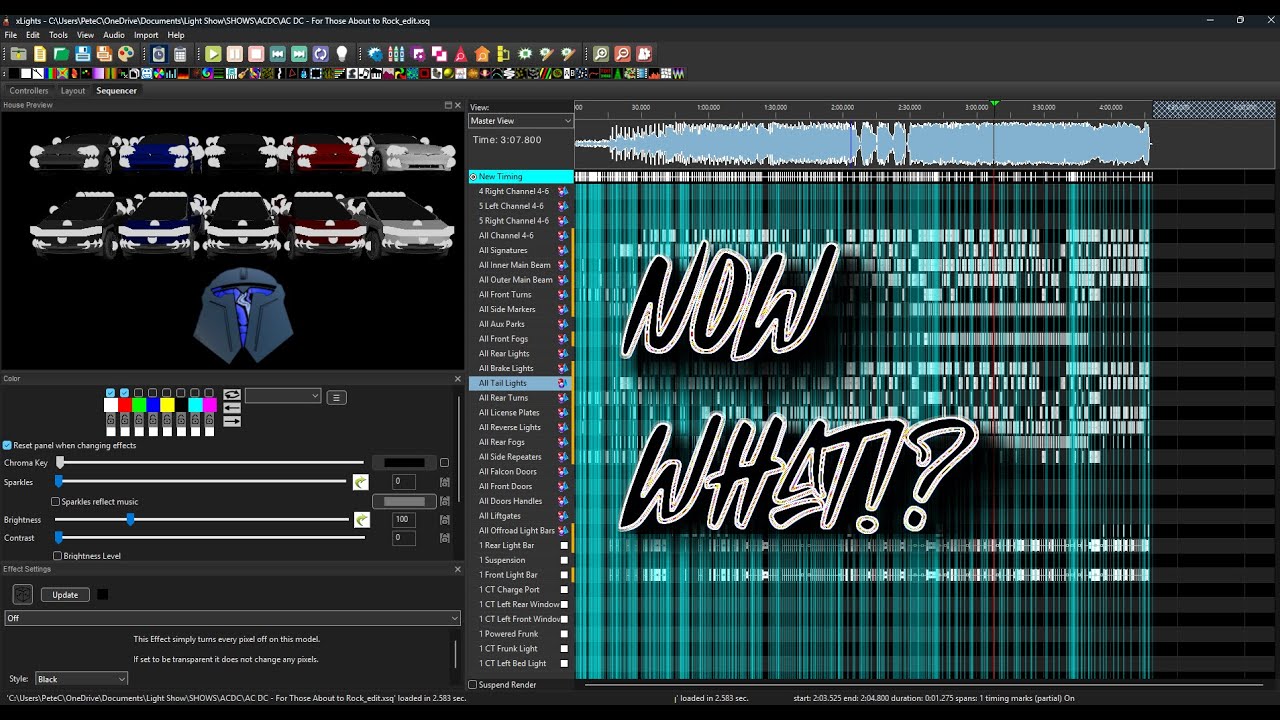Click the gray sparkles color button
Screen dimensions: 1280x720
click(404, 502)
